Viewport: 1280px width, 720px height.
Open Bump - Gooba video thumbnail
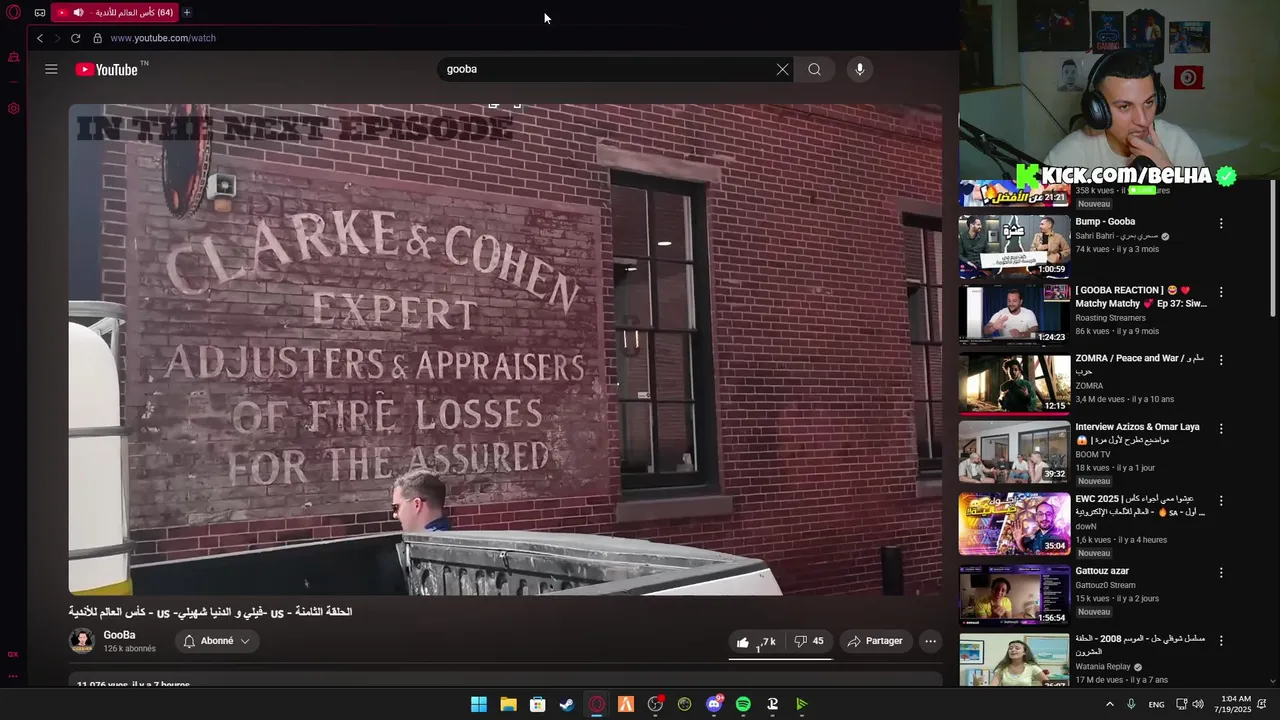point(1014,247)
